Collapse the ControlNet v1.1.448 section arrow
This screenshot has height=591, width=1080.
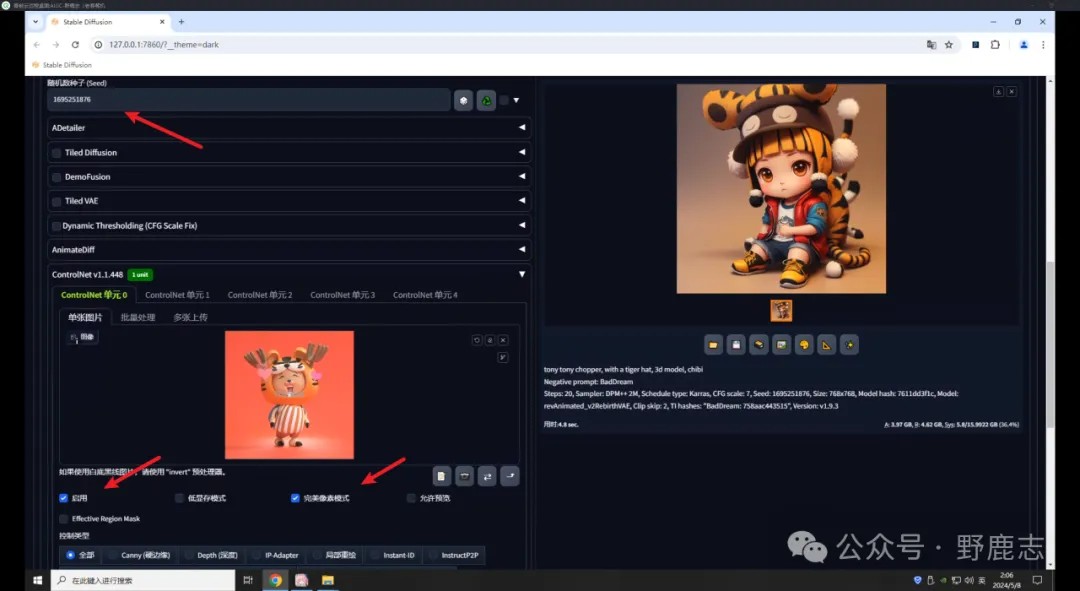[521, 274]
